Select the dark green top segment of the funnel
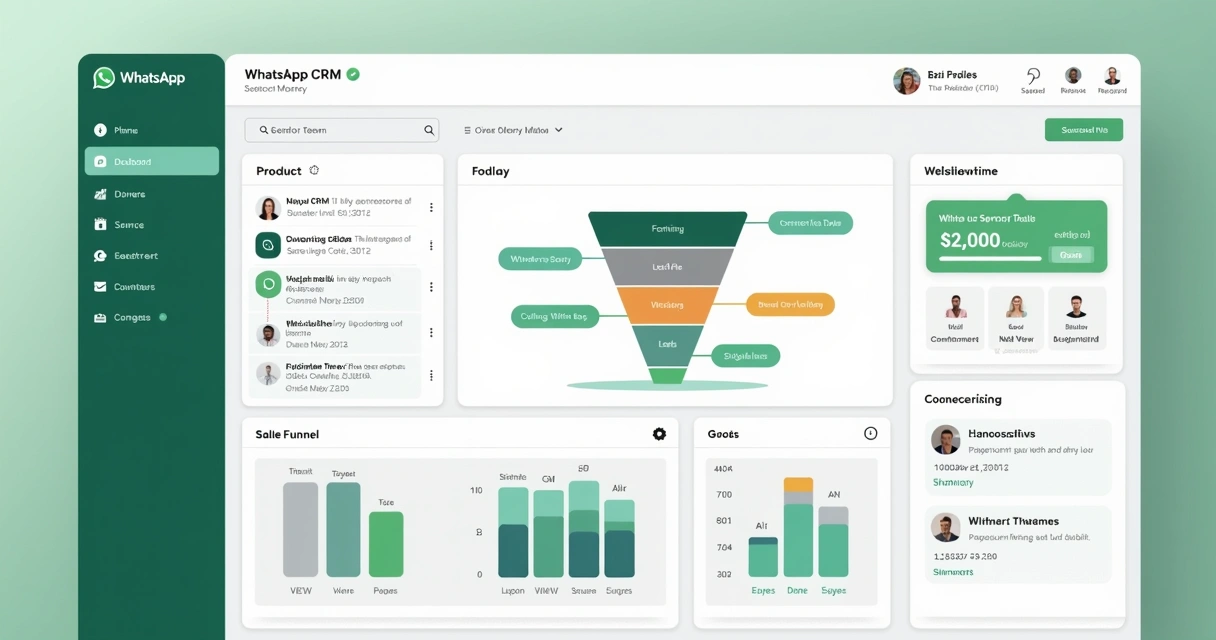This screenshot has width=1216, height=640. coord(667,229)
